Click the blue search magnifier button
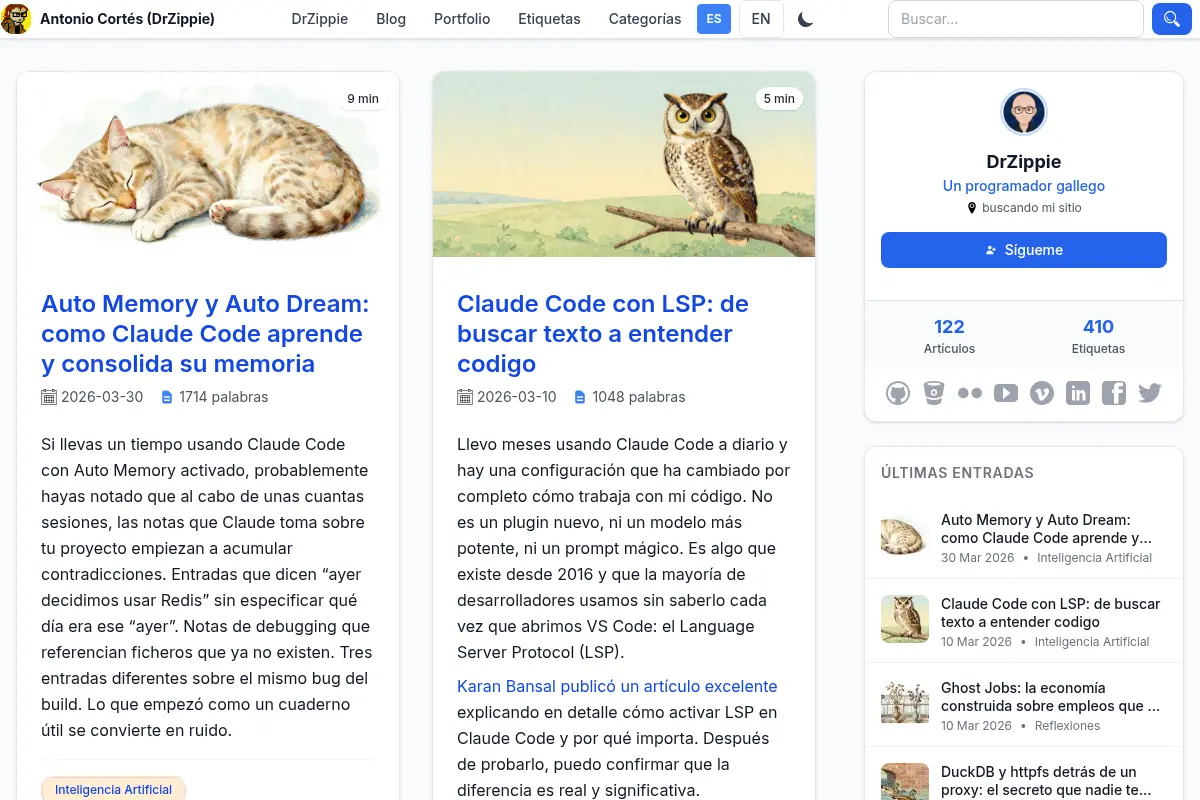 pyautogui.click(x=1171, y=19)
